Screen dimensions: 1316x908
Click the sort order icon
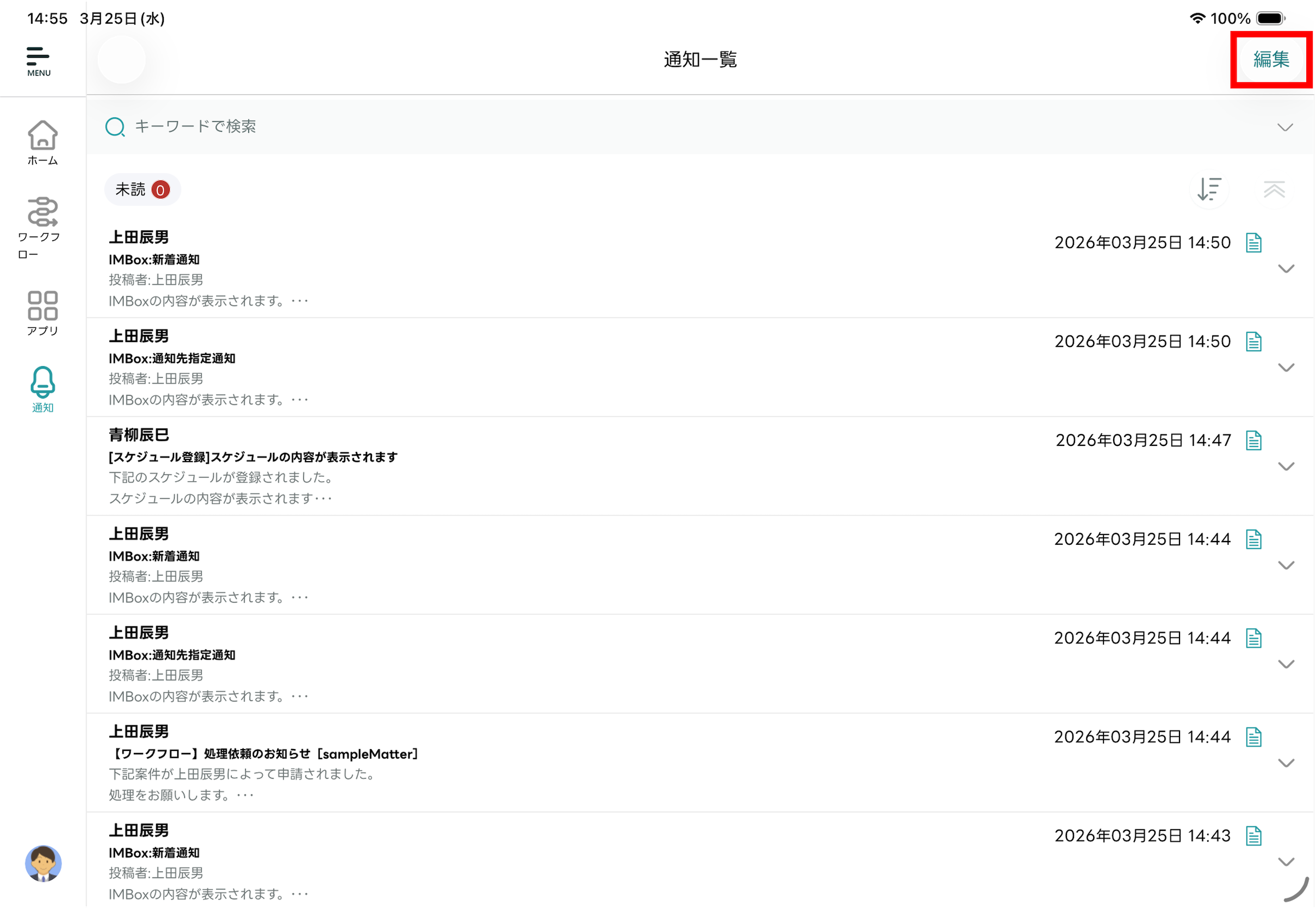point(1209,189)
